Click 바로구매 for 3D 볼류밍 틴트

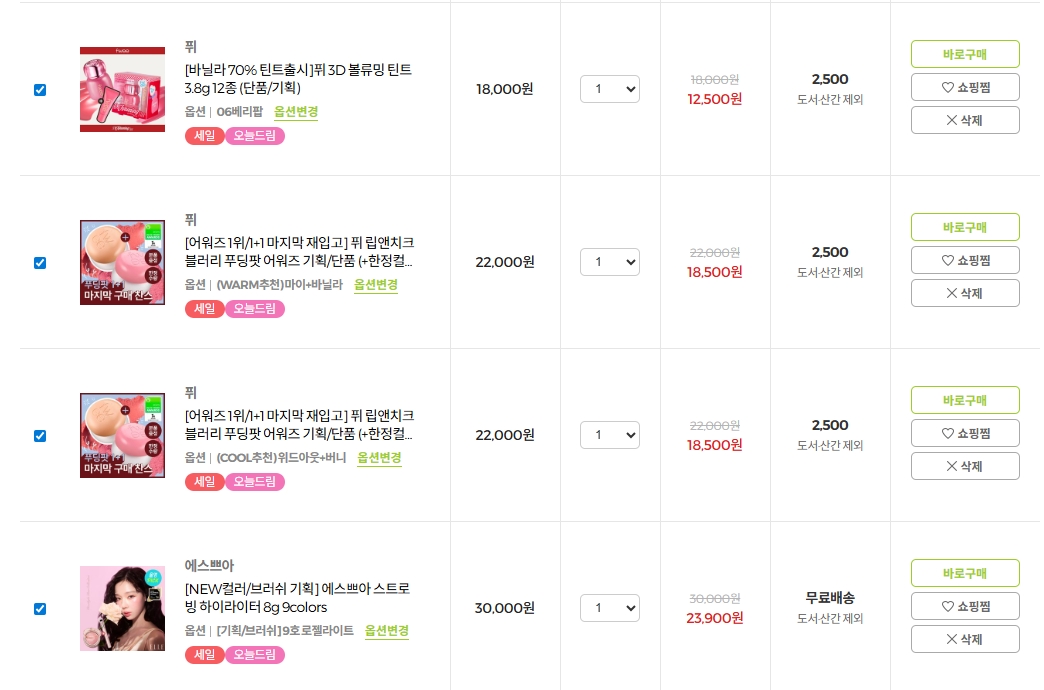(x=965, y=54)
